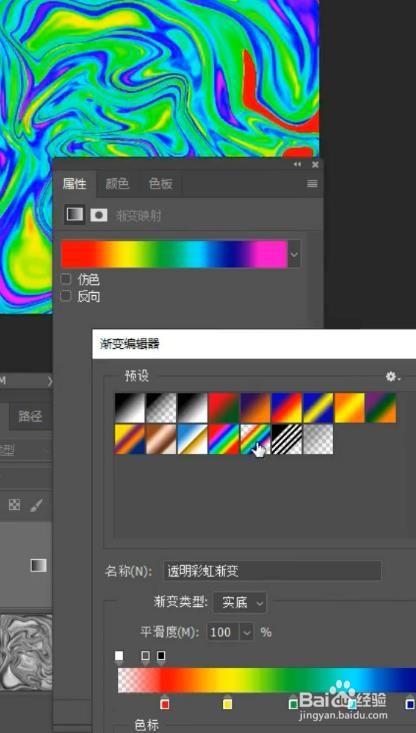Image resolution: width=416 pixels, height=733 pixels.
Task: Open the properties panel flyout menu
Action: click(x=312, y=184)
